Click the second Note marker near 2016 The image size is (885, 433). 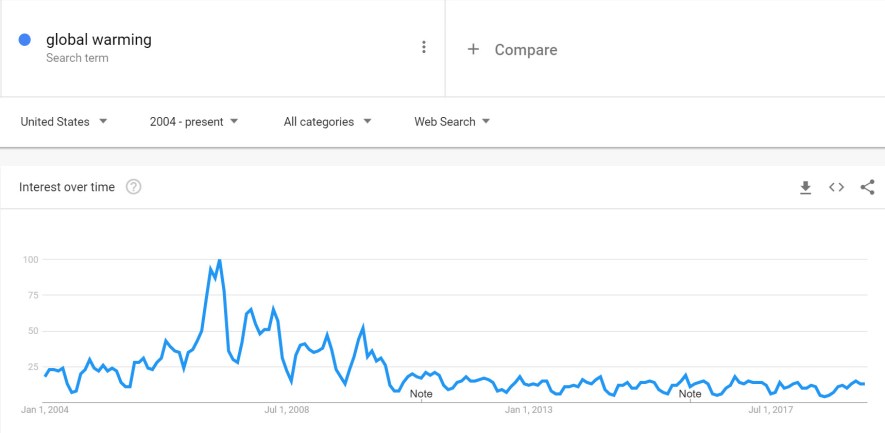690,393
